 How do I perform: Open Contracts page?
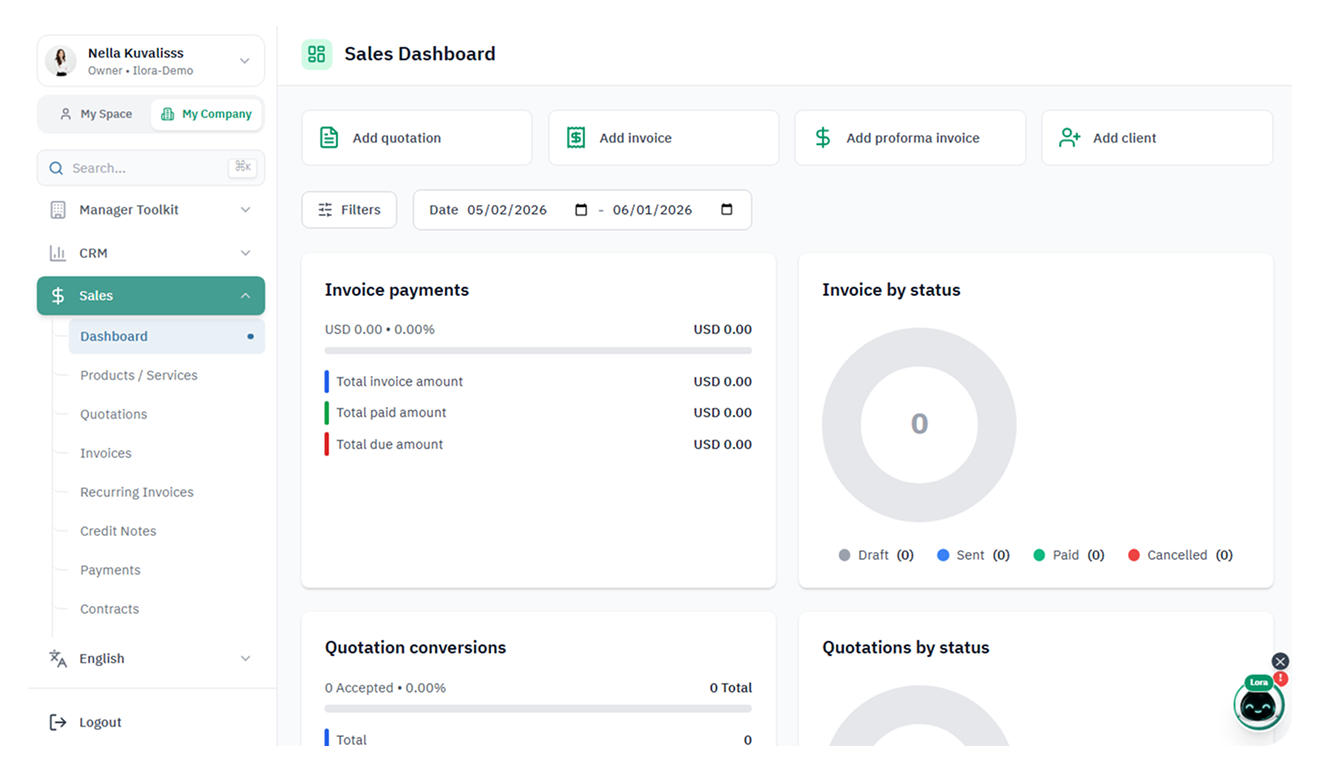110,609
